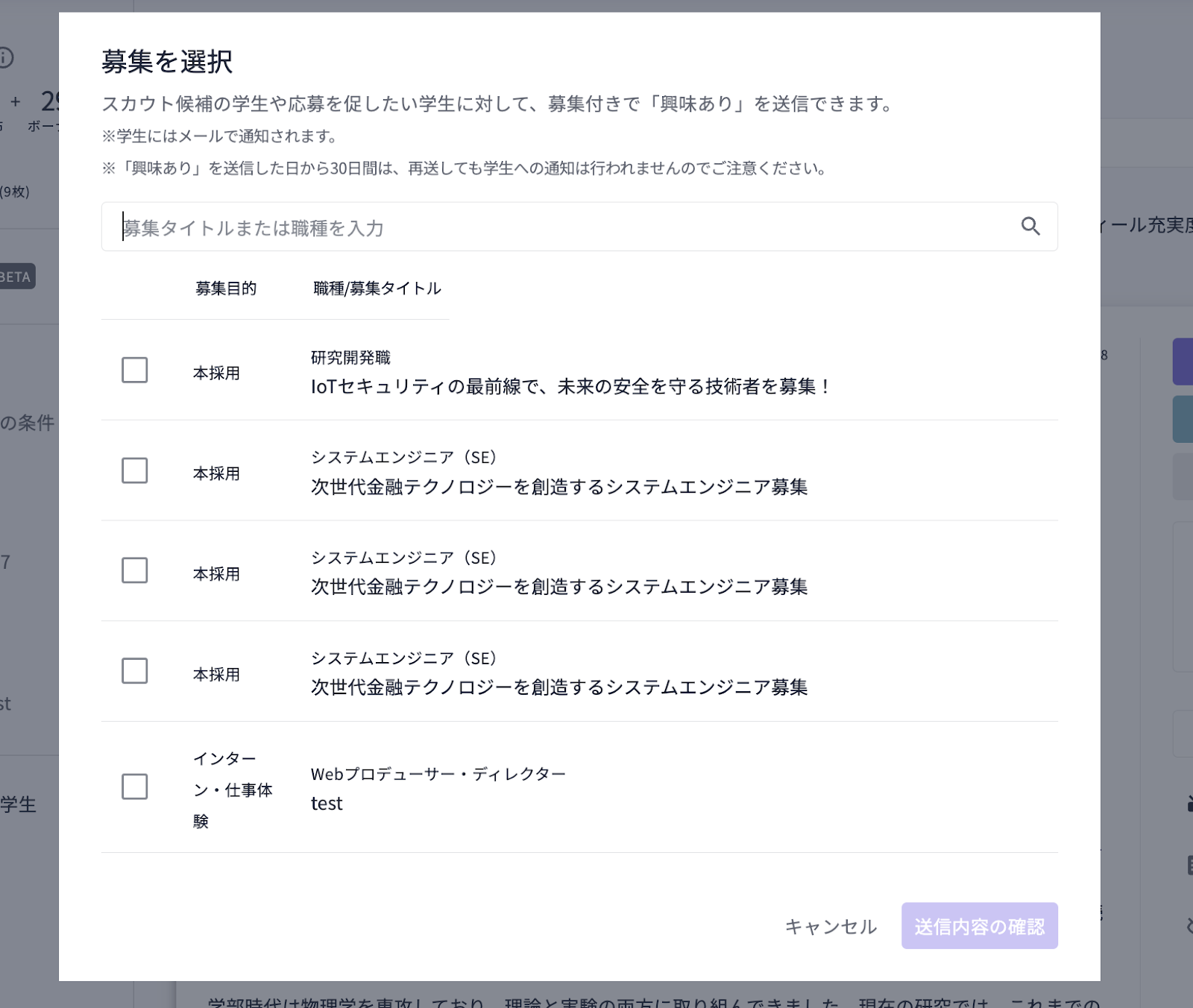This screenshot has width=1193, height=1008.
Task: Click the BETA badge in the sidebar
Action: pos(16,277)
